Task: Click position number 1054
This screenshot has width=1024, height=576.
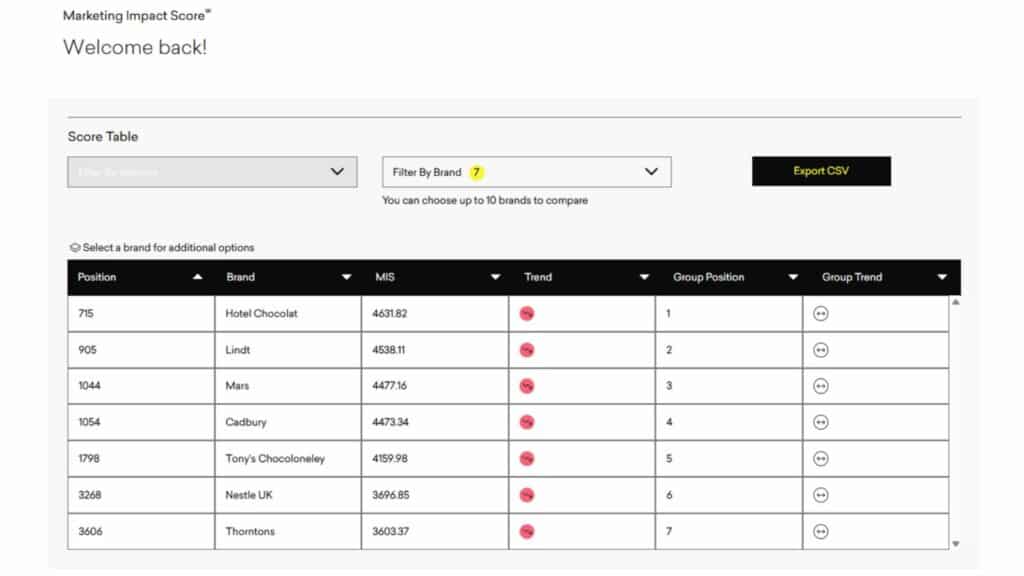Action: [x=89, y=422]
